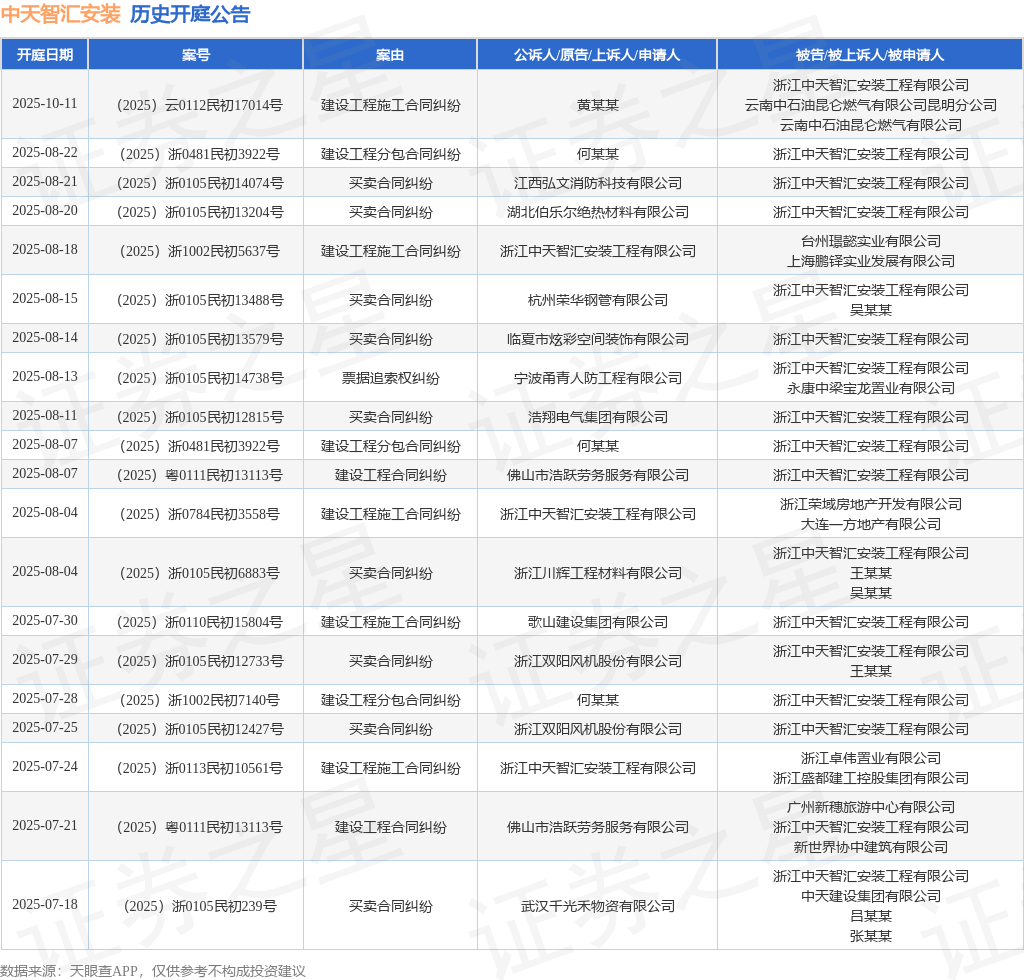Click date 2025-07-21
This screenshot has height=980, width=1024.
click(44, 826)
